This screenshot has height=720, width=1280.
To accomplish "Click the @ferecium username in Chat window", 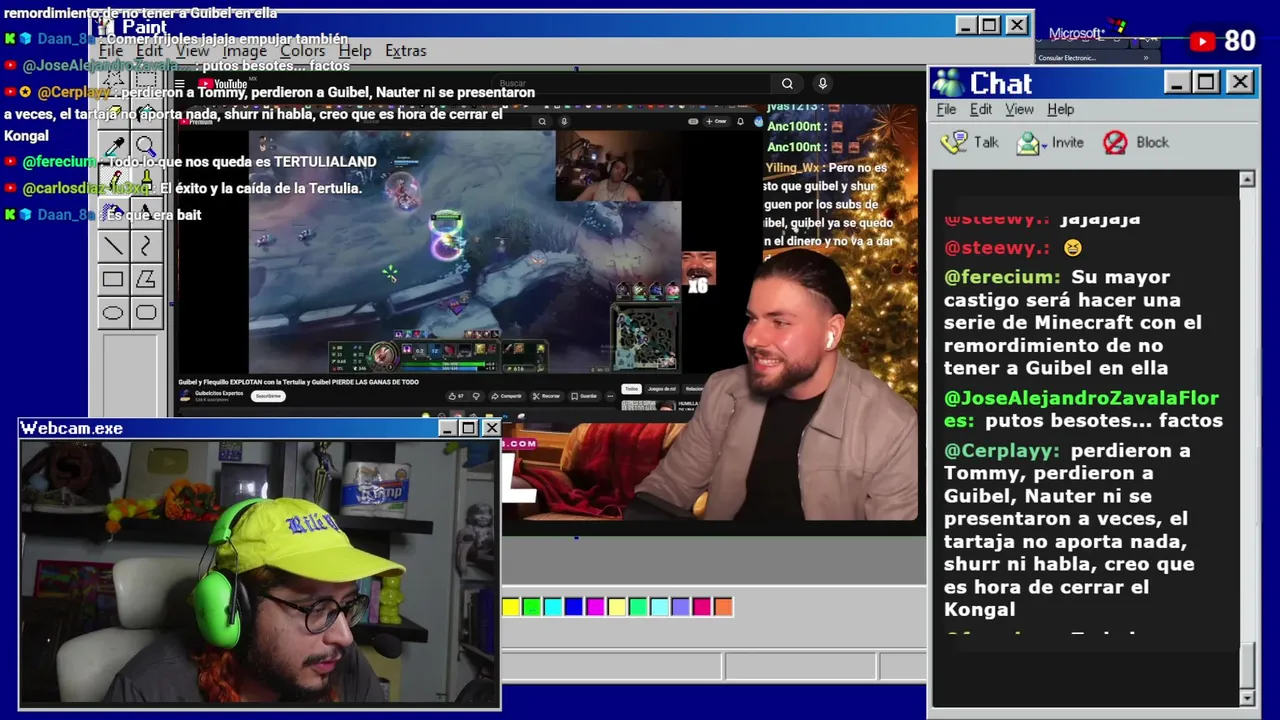I will 1002,277.
